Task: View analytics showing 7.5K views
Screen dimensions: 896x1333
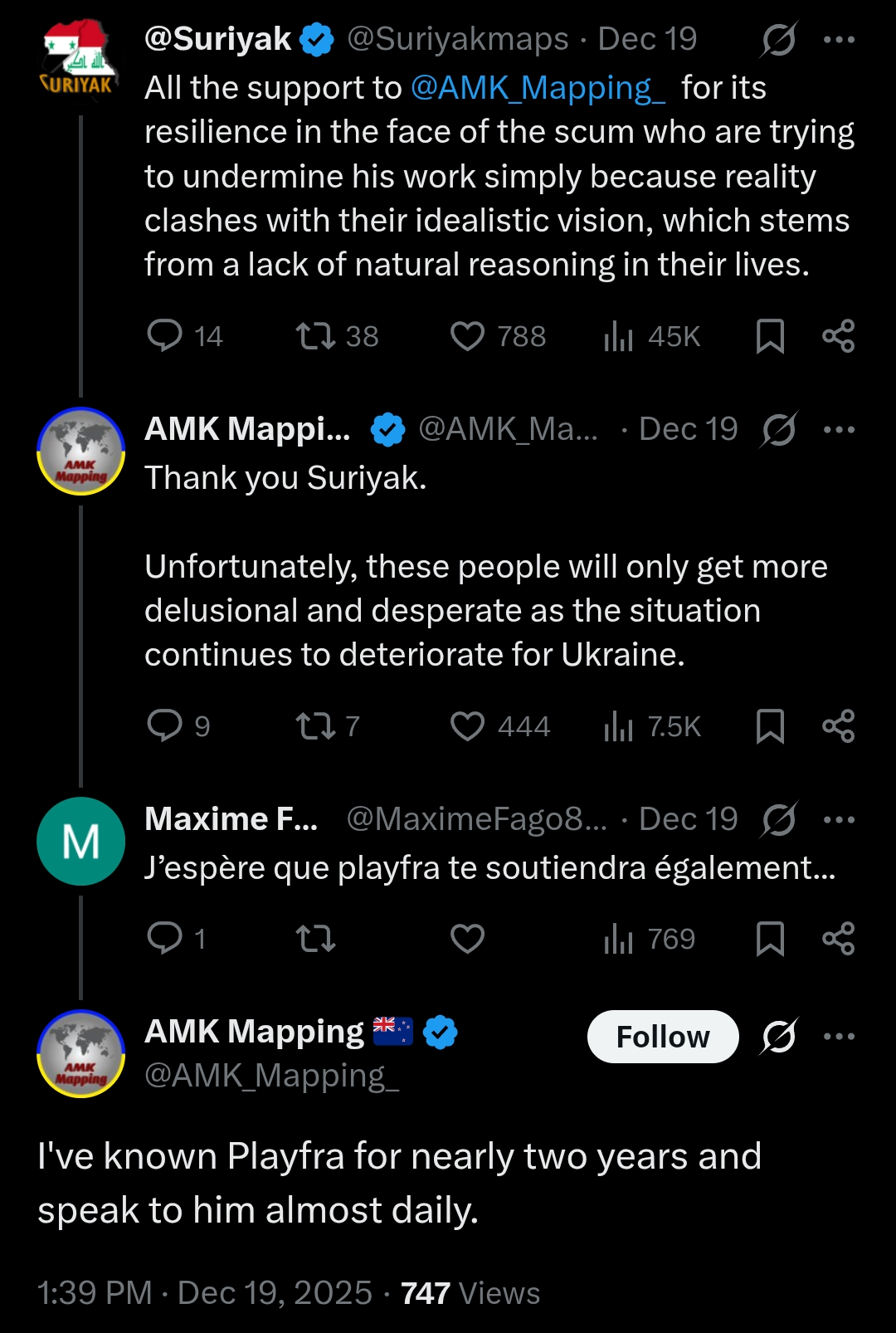Action: [x=652, y=726]
